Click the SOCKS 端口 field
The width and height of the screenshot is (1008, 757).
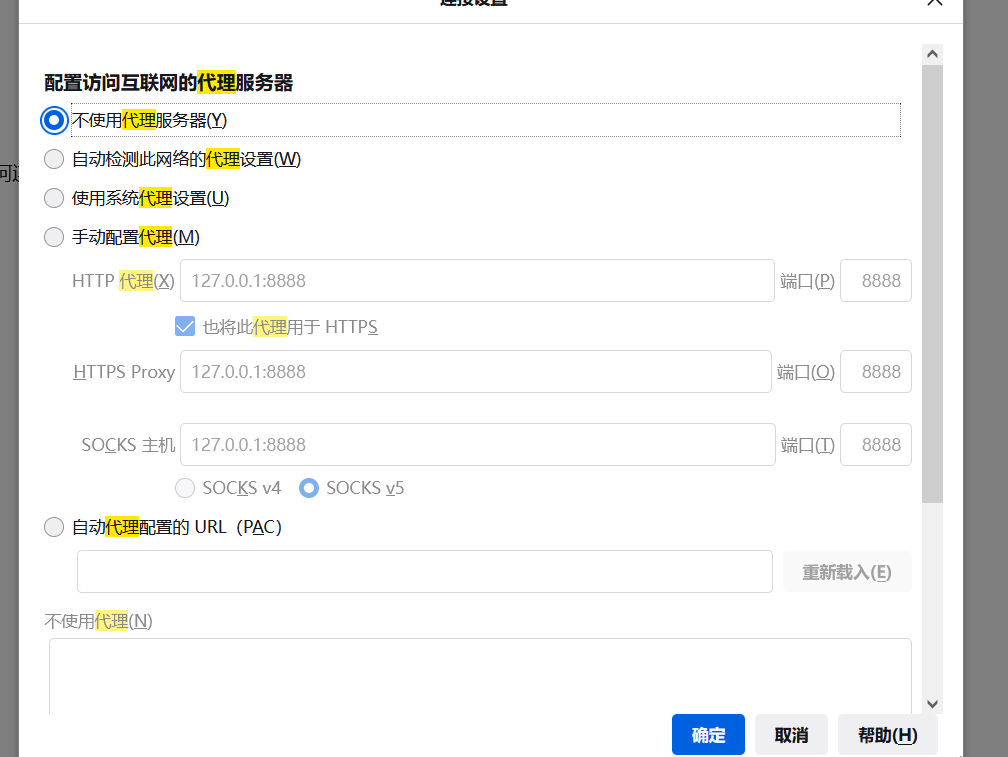875,444
